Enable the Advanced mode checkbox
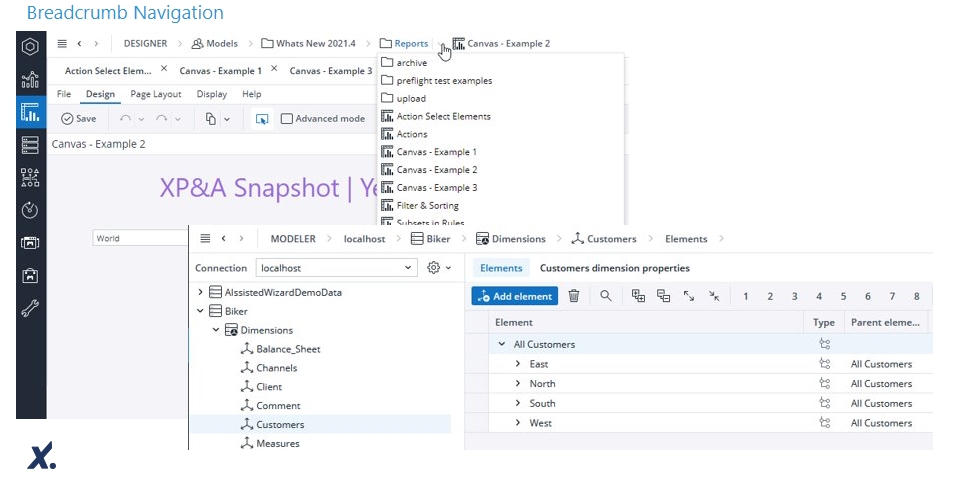 [x=287, y=118]
